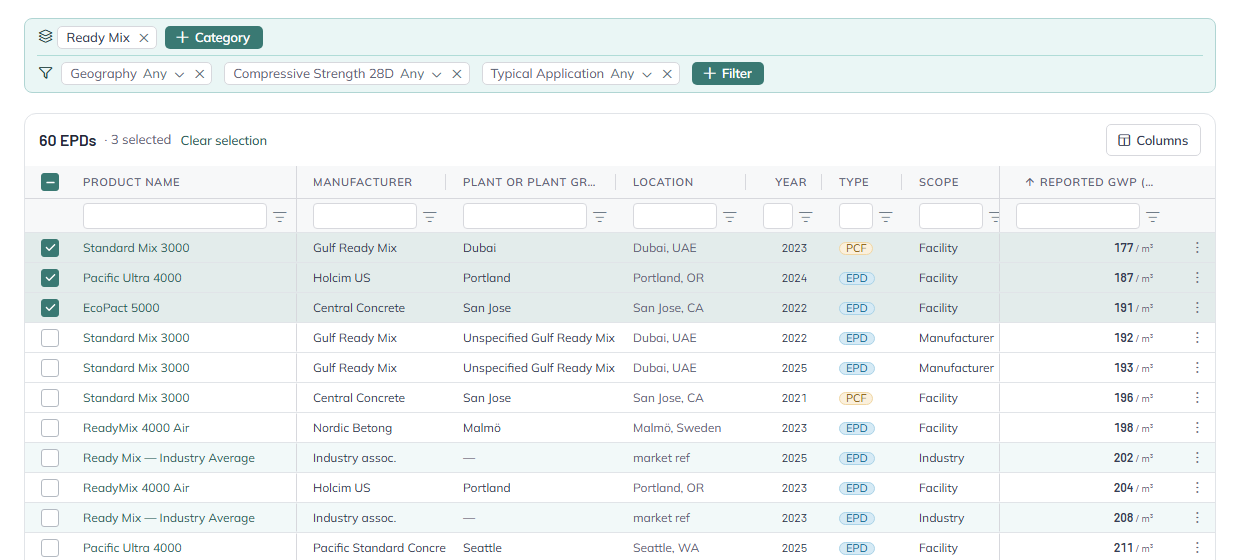Open the Columns chooser

coord(1153,140)
